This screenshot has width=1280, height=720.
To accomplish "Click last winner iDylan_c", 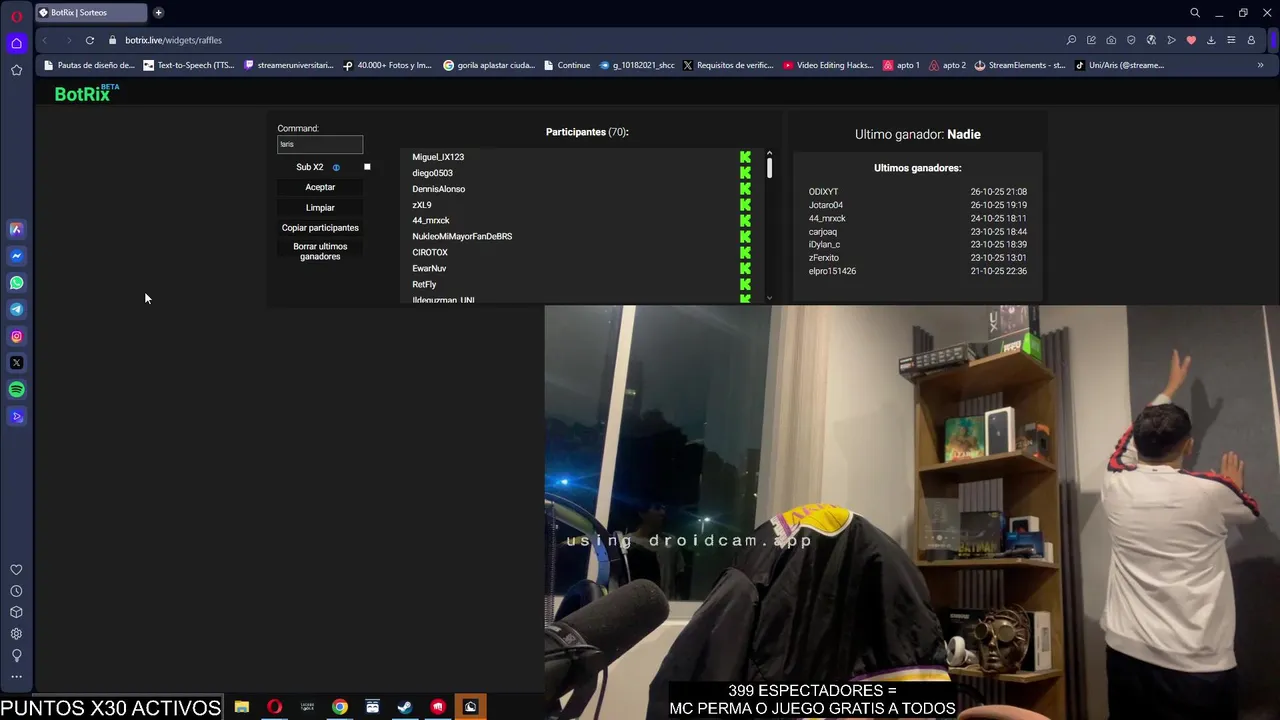I will pos(824,245).
